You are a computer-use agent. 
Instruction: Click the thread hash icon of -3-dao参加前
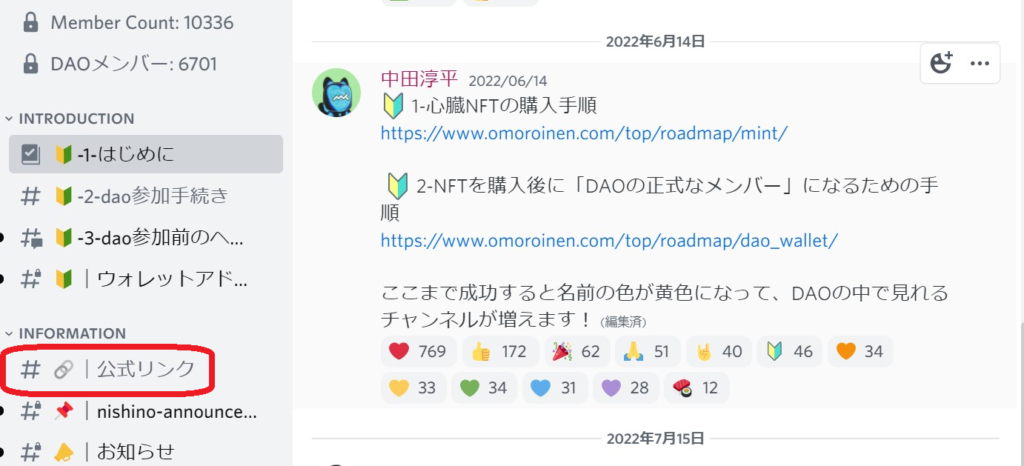tap(31, 238)
